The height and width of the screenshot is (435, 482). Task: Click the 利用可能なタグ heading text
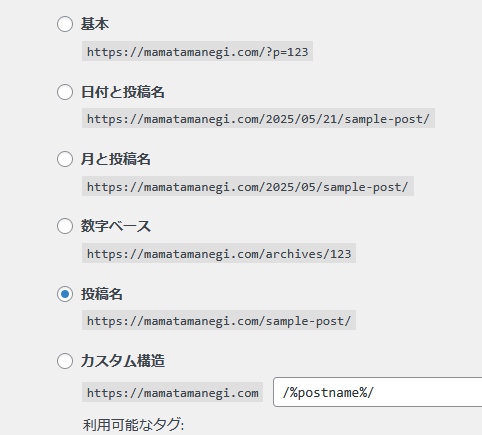coord(133,425)
